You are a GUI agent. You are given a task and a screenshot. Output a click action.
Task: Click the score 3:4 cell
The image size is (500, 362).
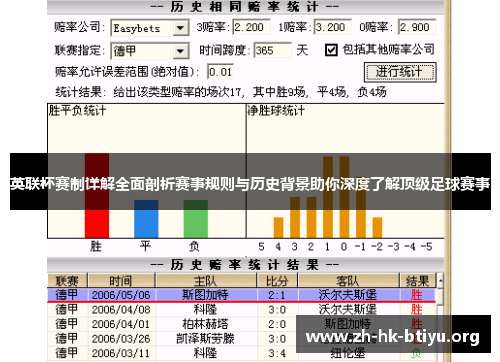pyautogui.click(x=277, y=353)
